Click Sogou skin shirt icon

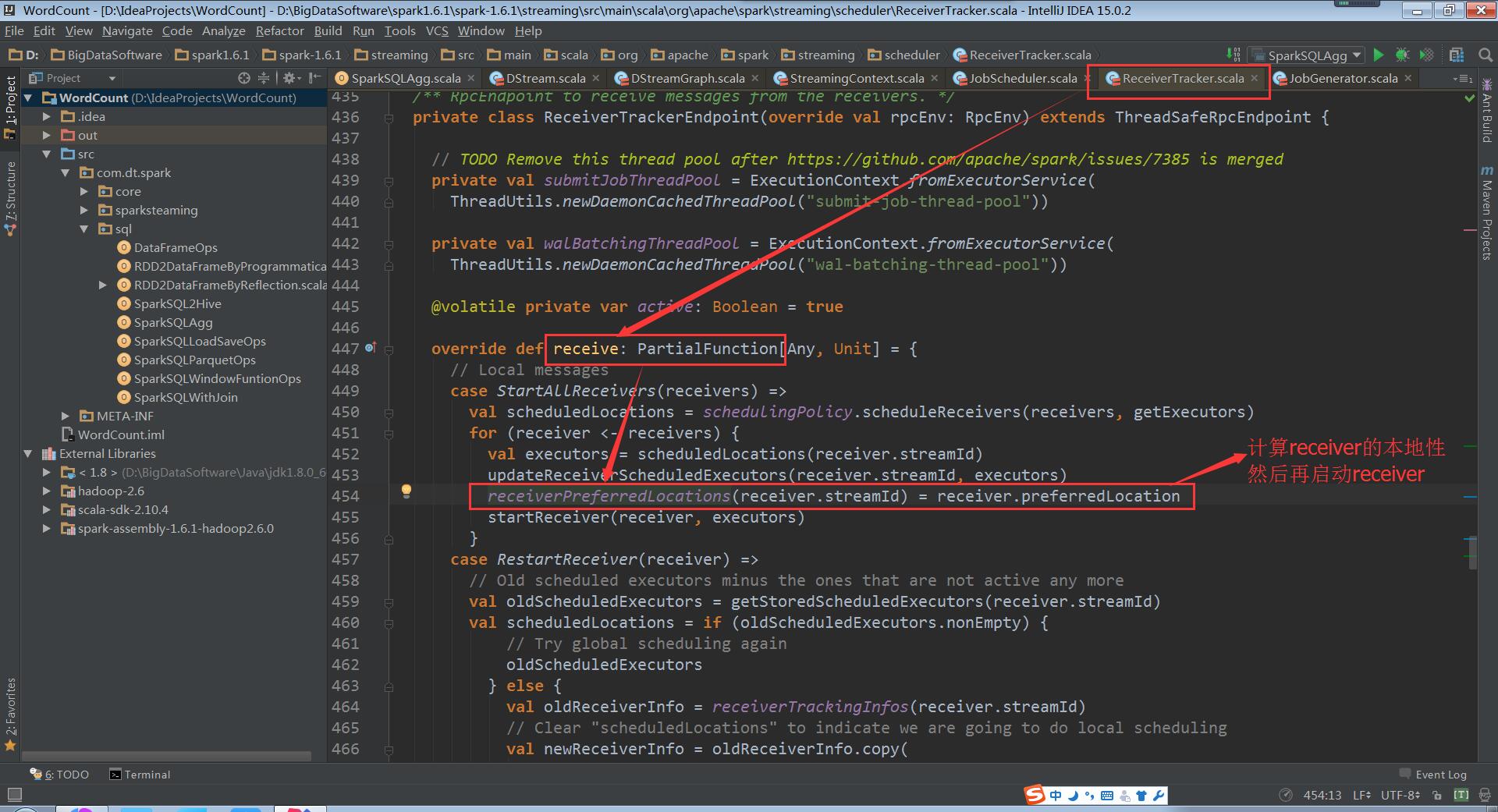point(1141,796)
